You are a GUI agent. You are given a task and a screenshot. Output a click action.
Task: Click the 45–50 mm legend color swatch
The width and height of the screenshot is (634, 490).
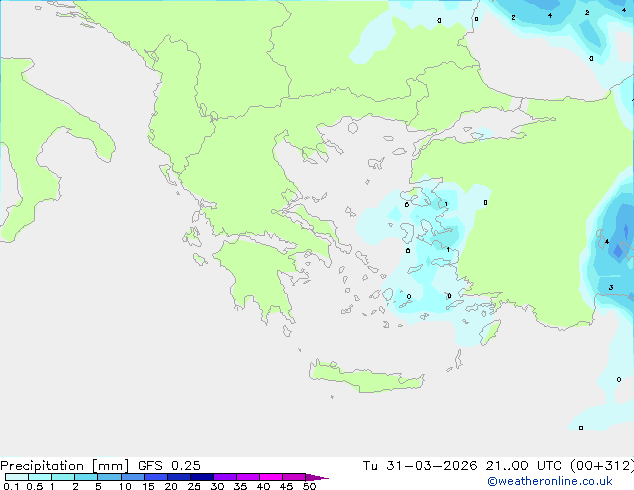[x=294, y=477]
